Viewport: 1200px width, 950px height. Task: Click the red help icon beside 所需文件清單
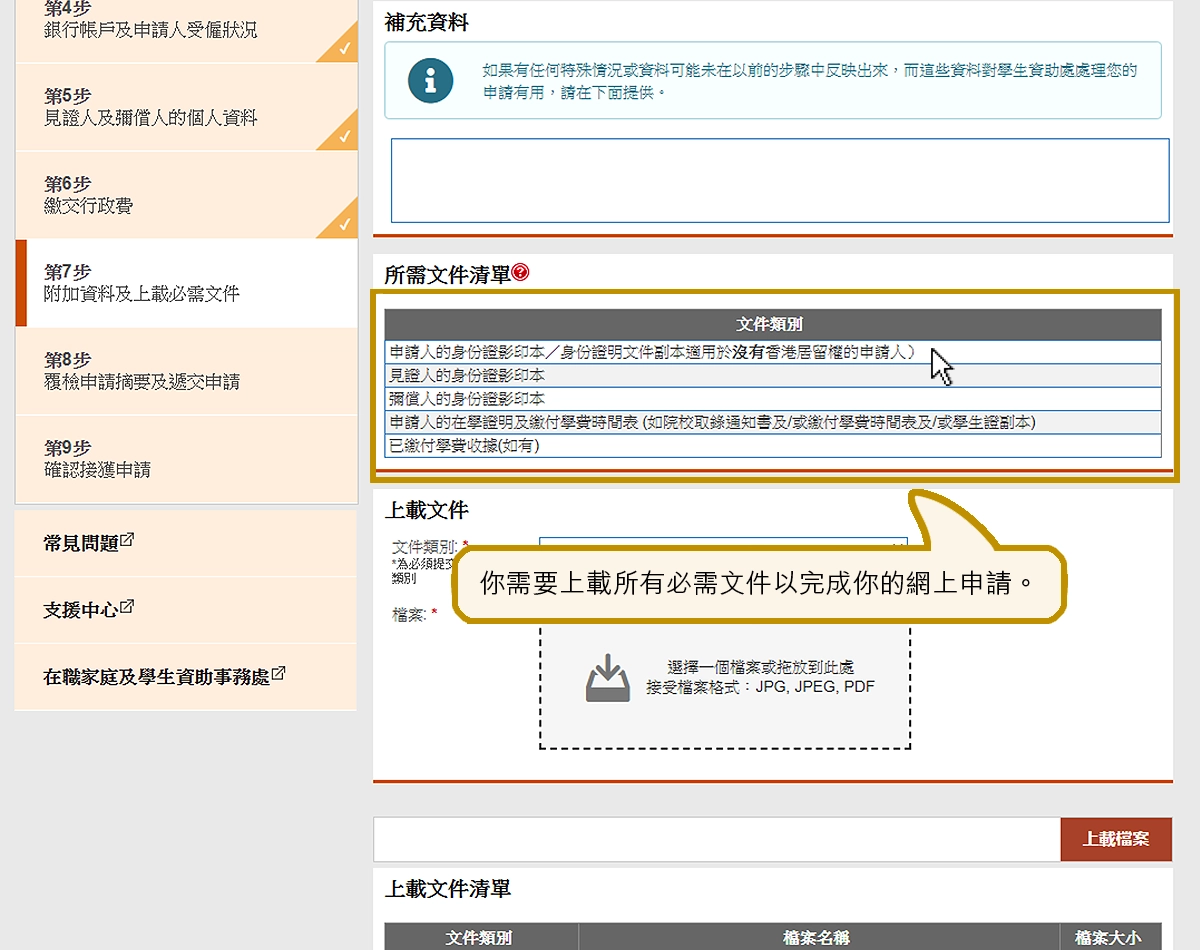520,273
